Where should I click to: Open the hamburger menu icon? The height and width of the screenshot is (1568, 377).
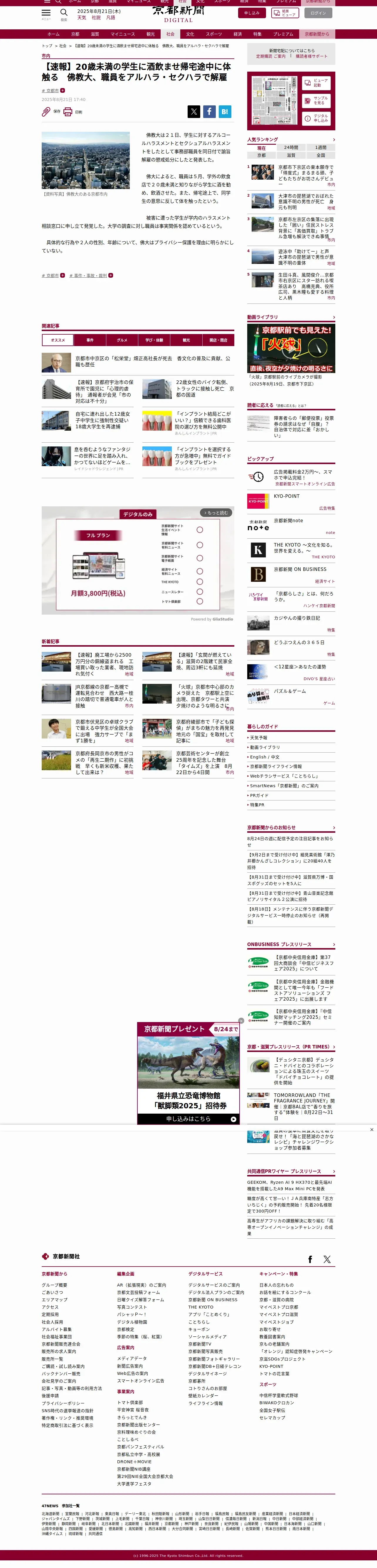click(46, 13)
